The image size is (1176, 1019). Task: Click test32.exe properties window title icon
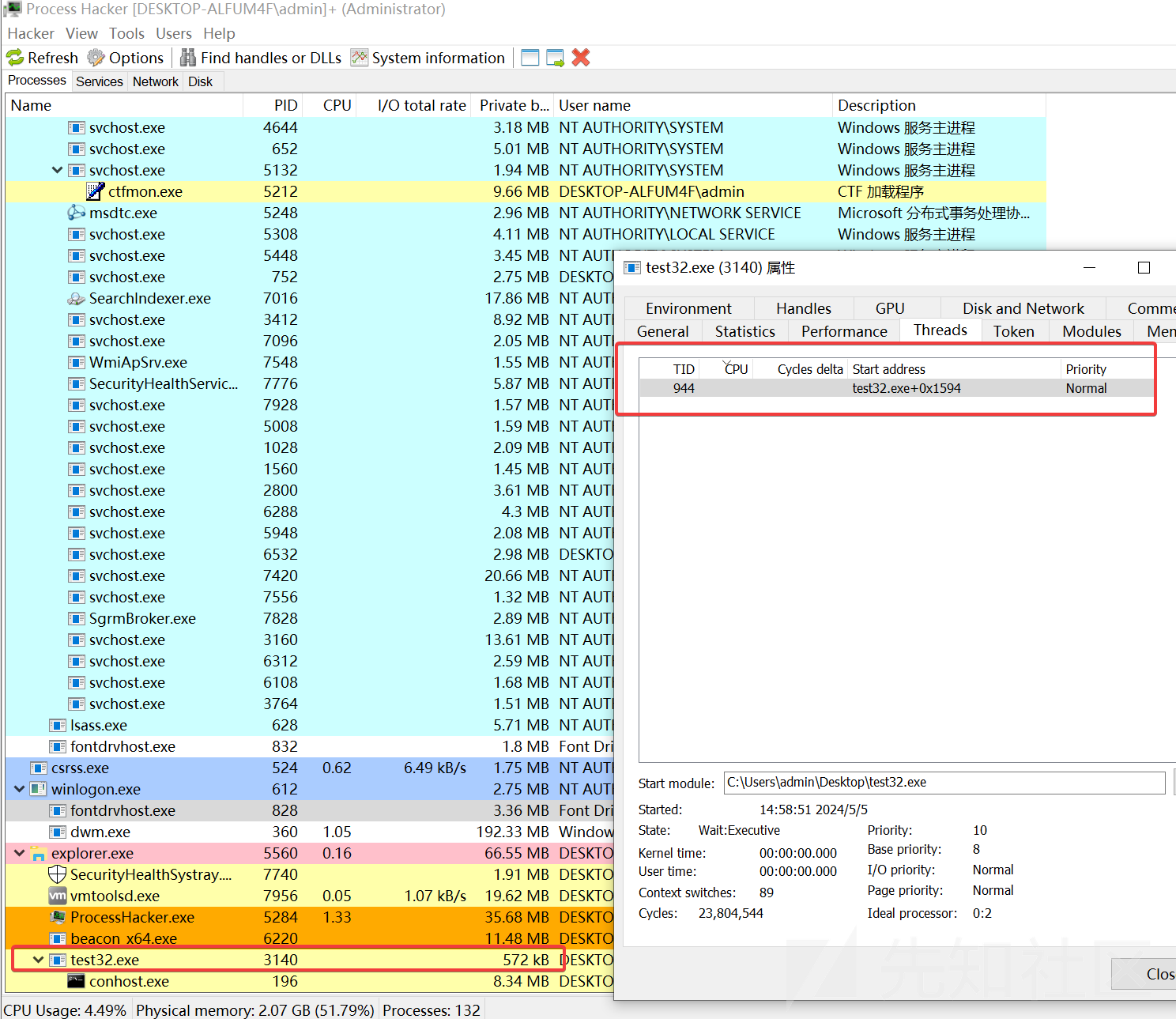coord(632,267)
